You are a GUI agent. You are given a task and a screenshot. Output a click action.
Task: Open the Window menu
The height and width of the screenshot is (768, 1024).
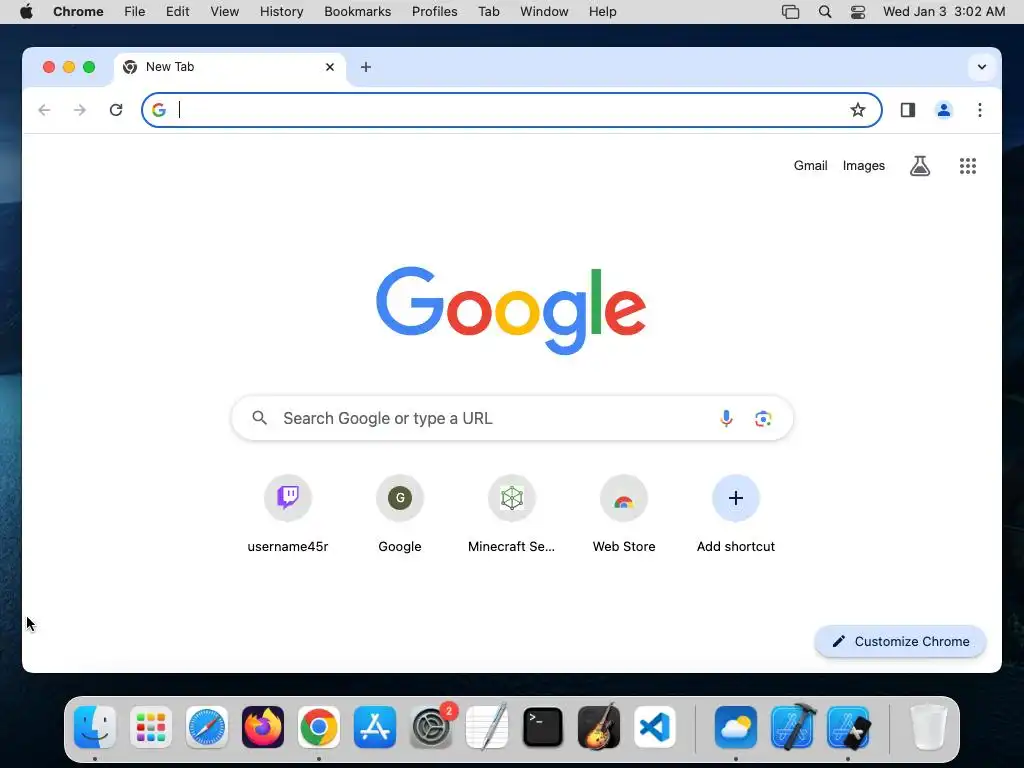click(544, 12)
